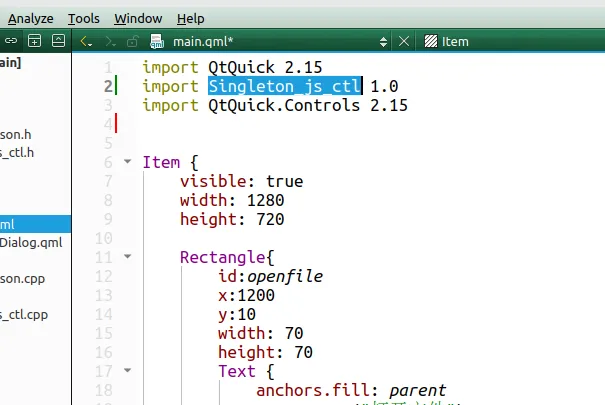Open the Tools menu
The height and width of the screenshot is (405, 605).
(x=84, y=19)
